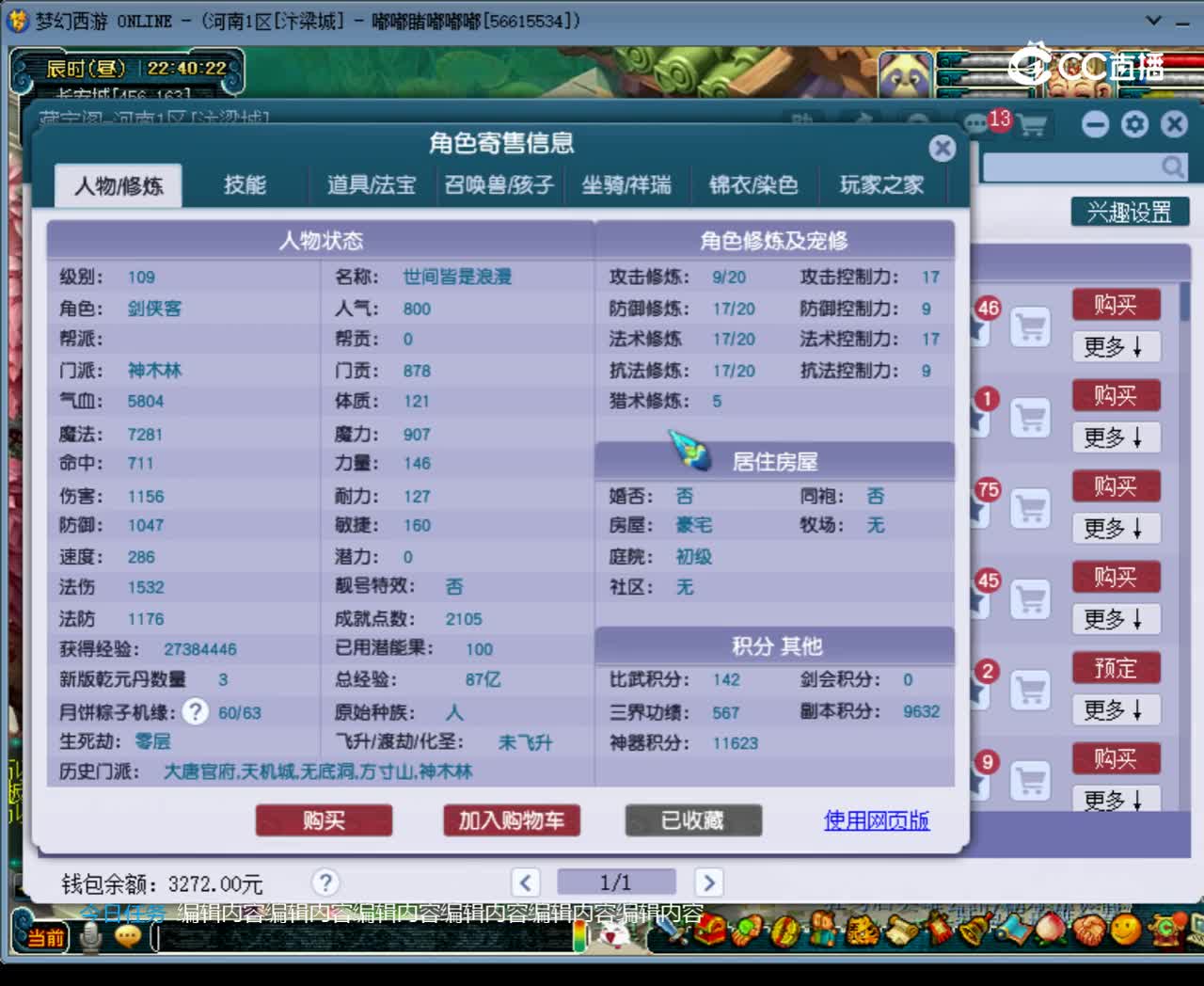This screenshot has width=1204, height=986.
Task: Expand 更多 under the 预定 row
Action: tap(1116, 709)
